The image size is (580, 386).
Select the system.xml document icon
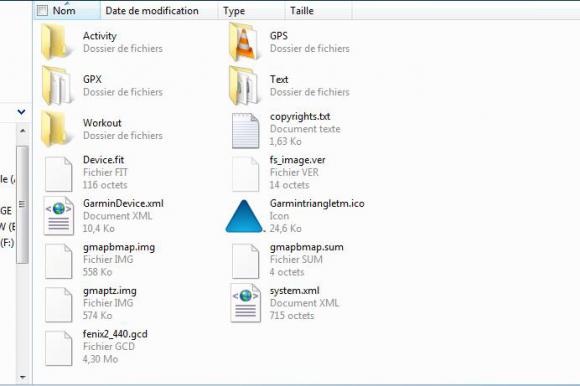pos(246,303)
